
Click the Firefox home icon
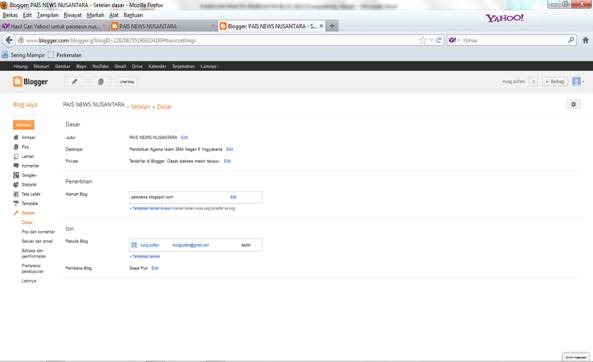click(585, 40)
